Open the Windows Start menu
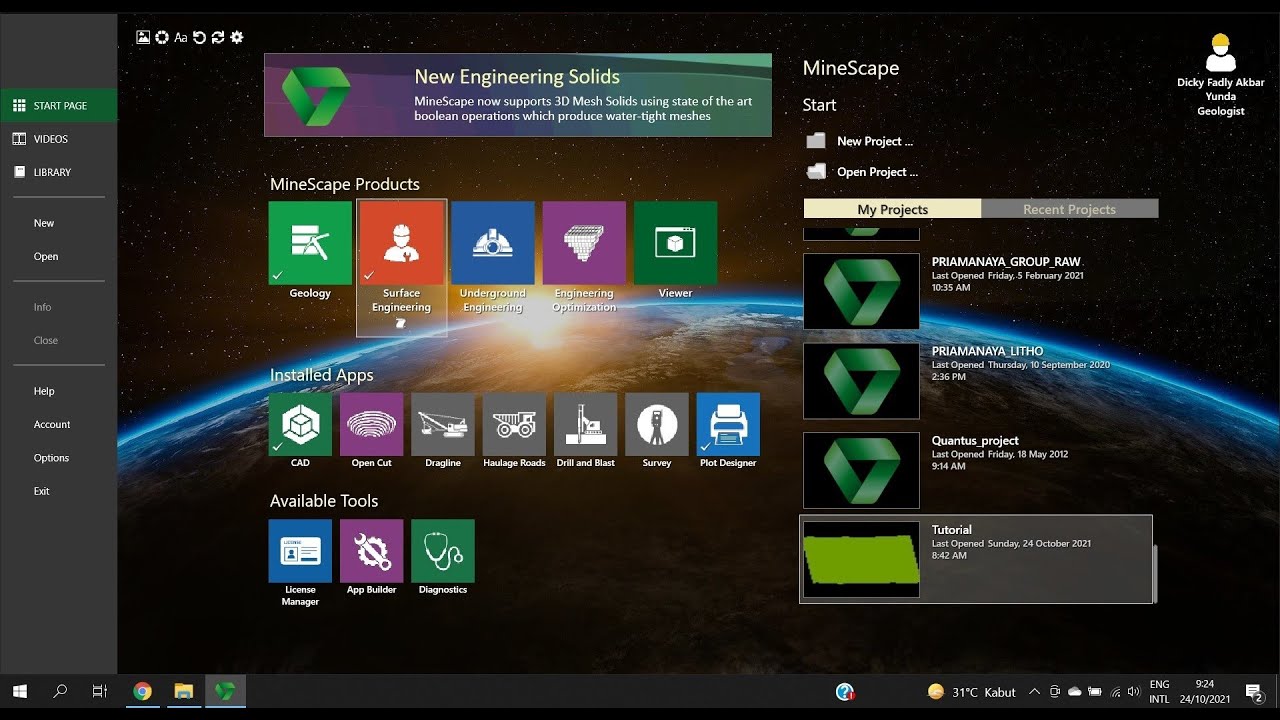 [19, 691]
